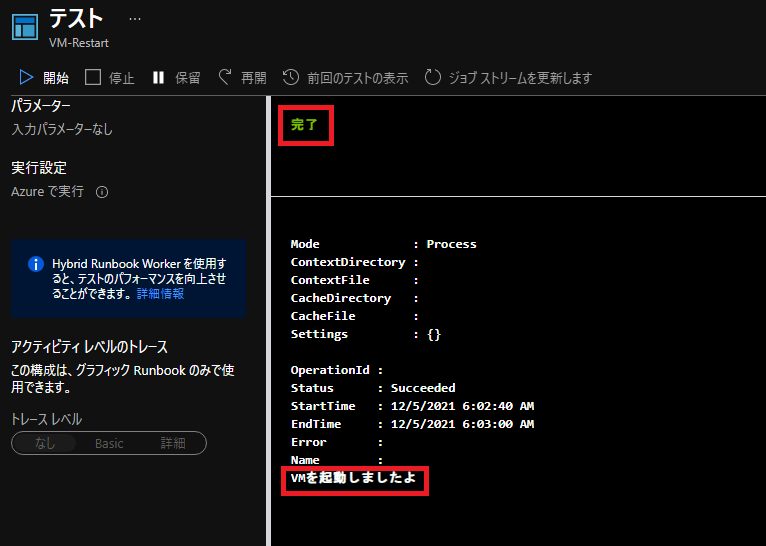Click the アクティビティ レベルのトレース heading
Screen dimensions: 766x546
click(x=89, y=347)
